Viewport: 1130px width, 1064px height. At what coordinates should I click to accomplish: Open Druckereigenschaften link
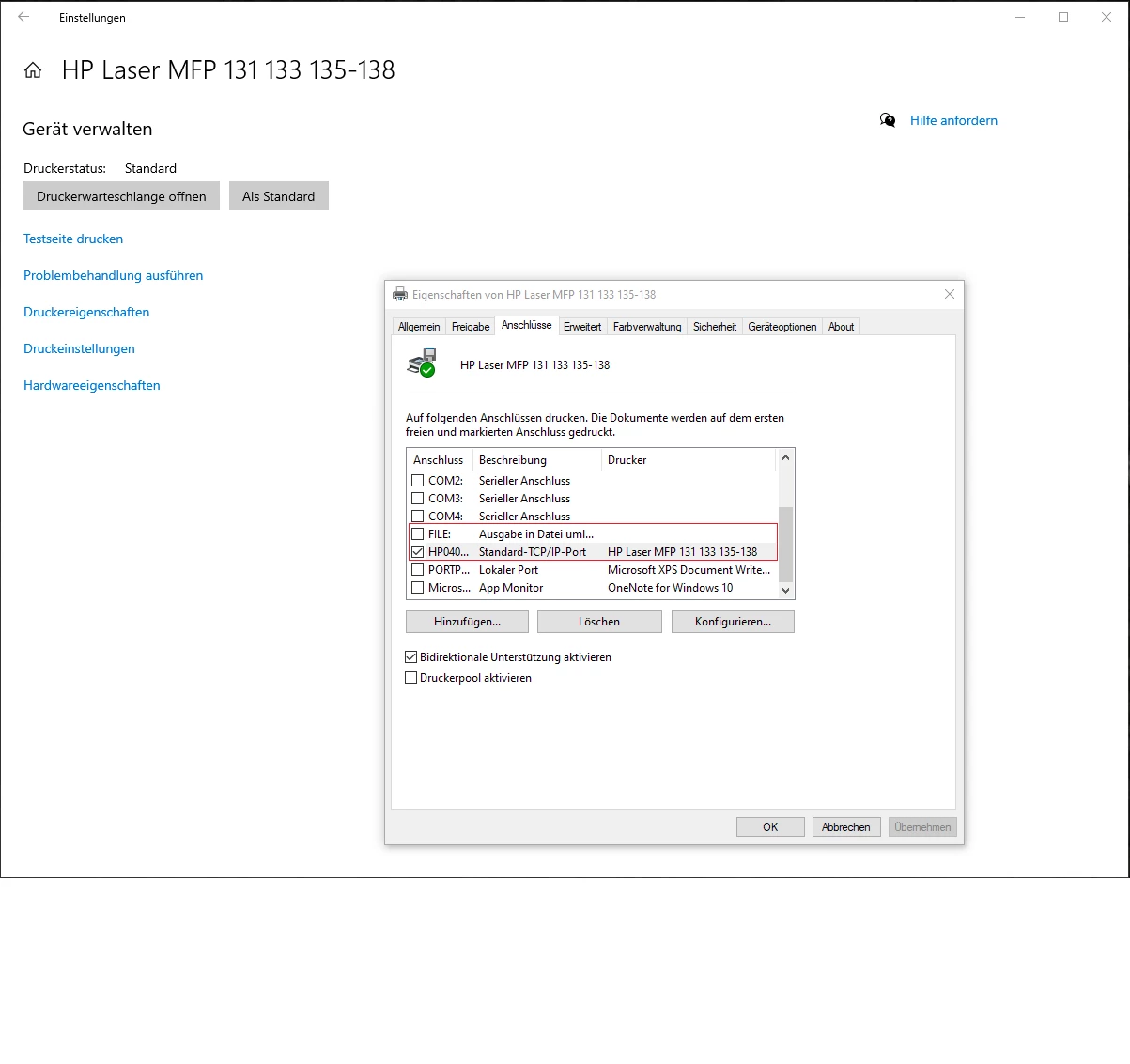(x=86, y=312)
